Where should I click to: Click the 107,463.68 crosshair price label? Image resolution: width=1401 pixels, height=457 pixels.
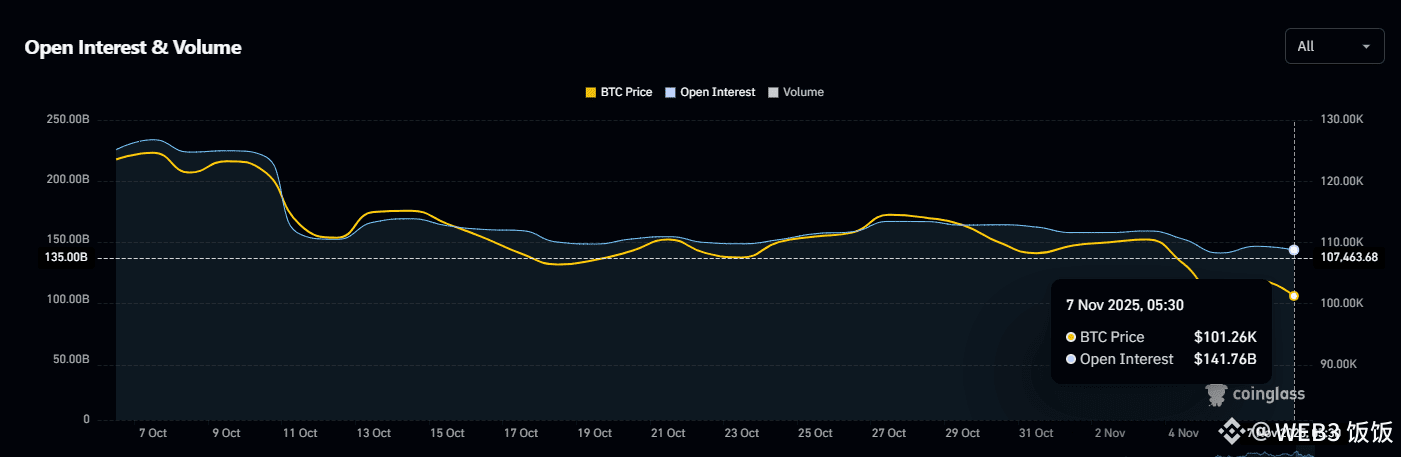tap(1349, 257)
